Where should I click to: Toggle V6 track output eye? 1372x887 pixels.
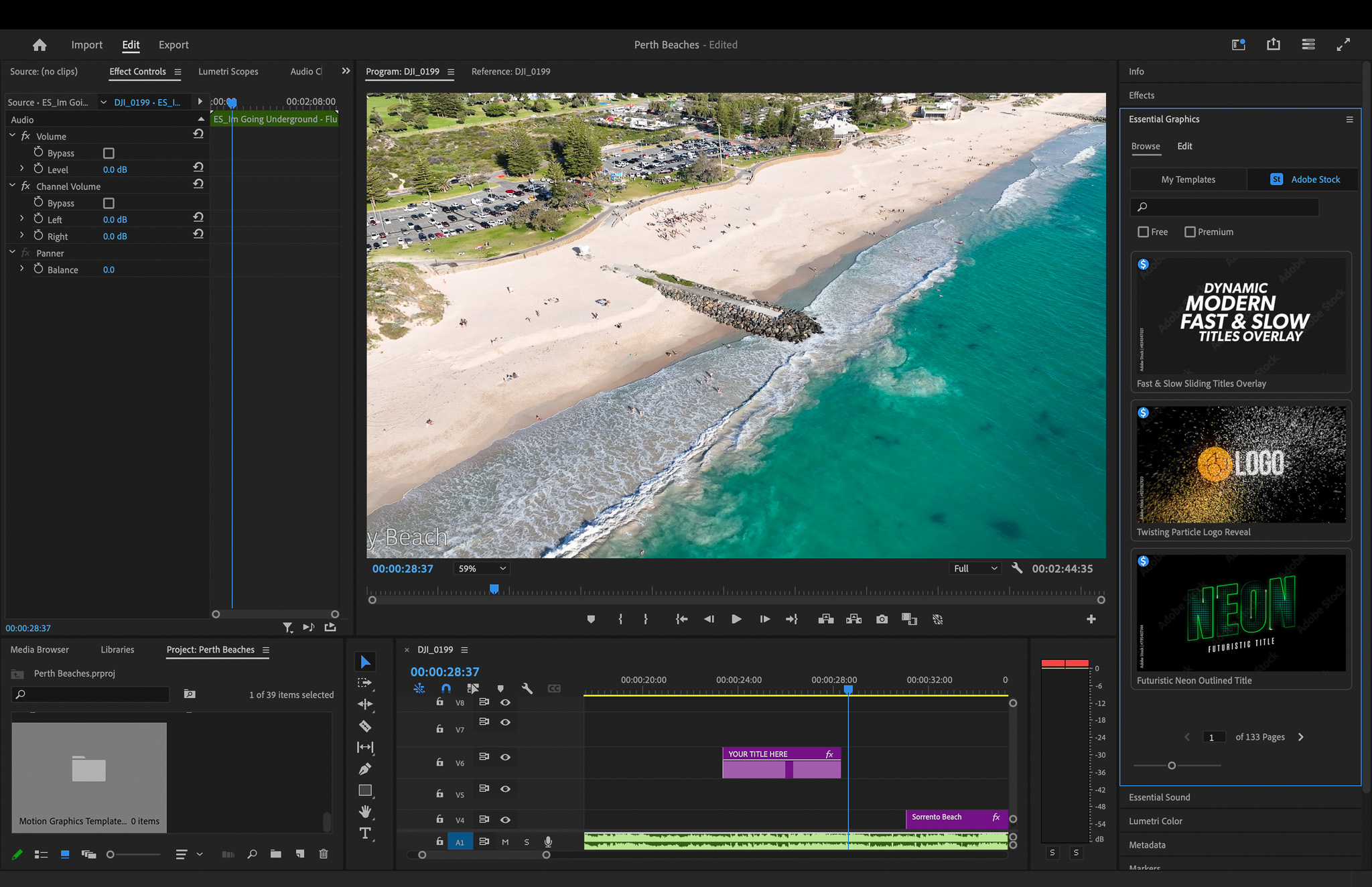(506, 757)
